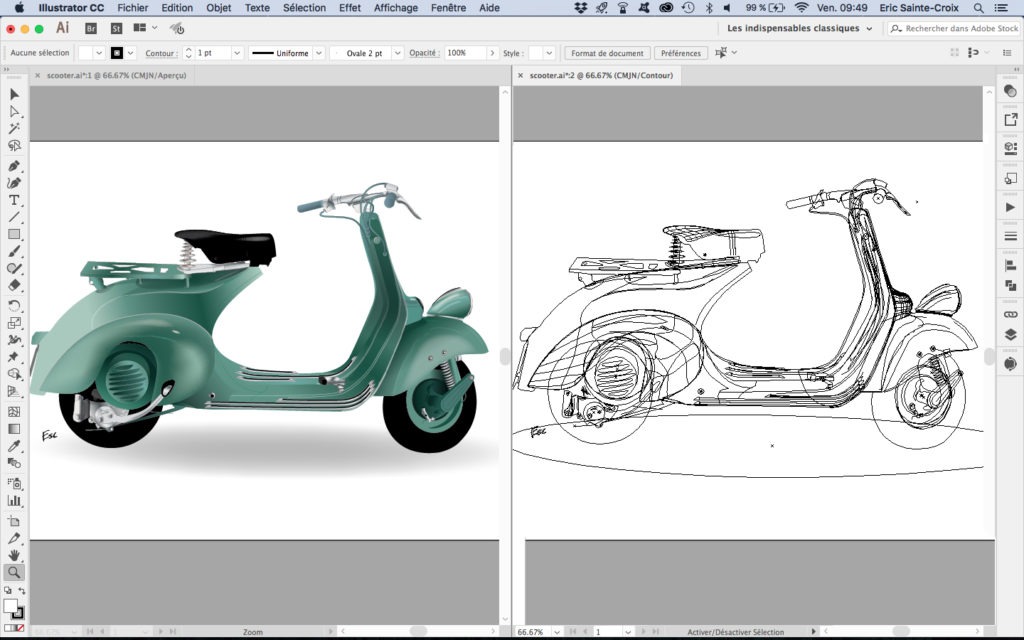
Task: Select the Artboard tool
Action: coord(14,520)
